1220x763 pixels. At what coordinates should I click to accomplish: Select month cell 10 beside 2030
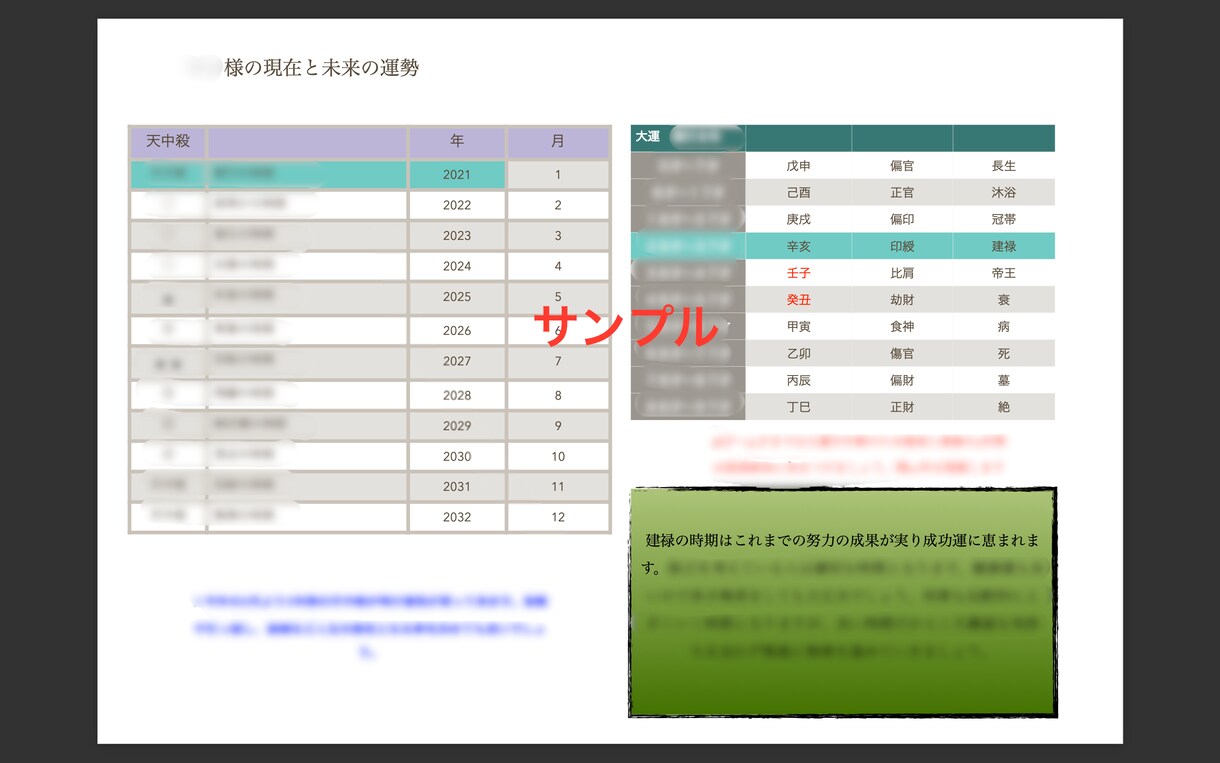pyautogui.click(x=558, y=456)
